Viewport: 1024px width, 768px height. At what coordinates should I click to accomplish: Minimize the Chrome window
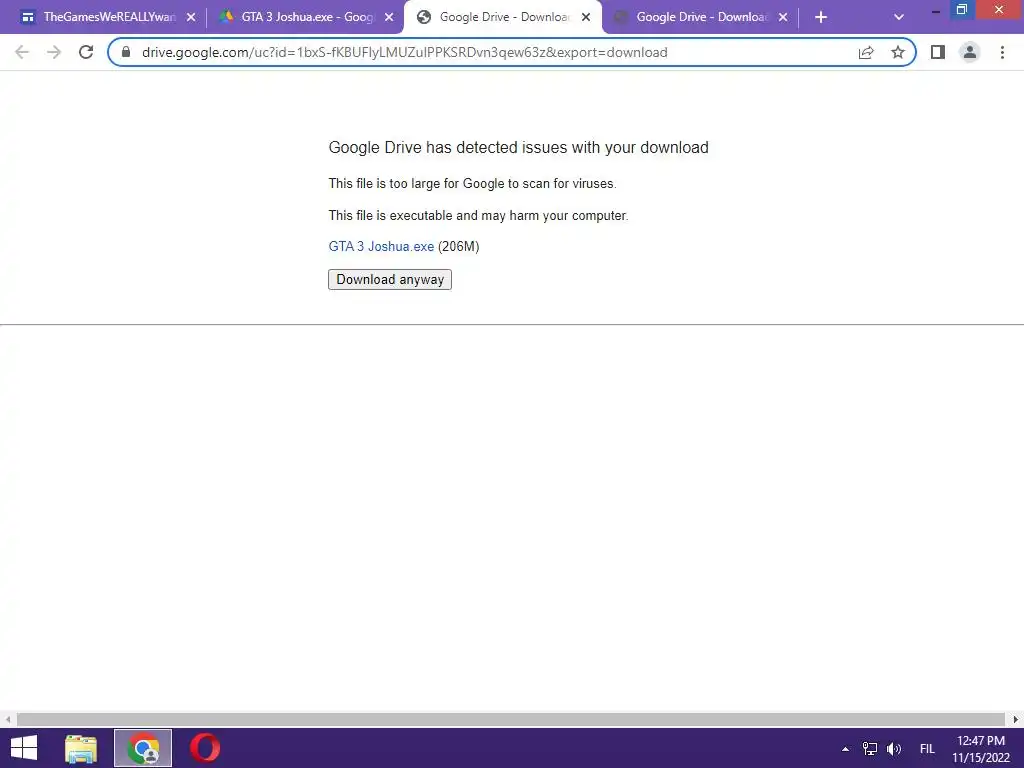[935, 10]
